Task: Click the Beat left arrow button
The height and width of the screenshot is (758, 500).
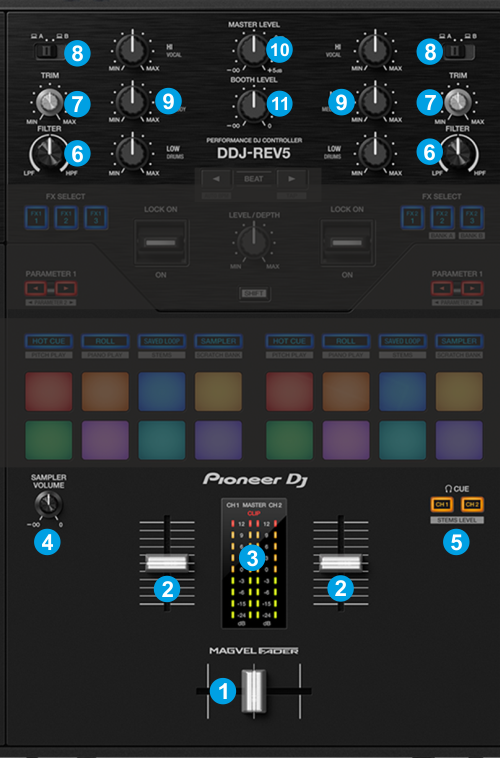Action: coord(216,178)
